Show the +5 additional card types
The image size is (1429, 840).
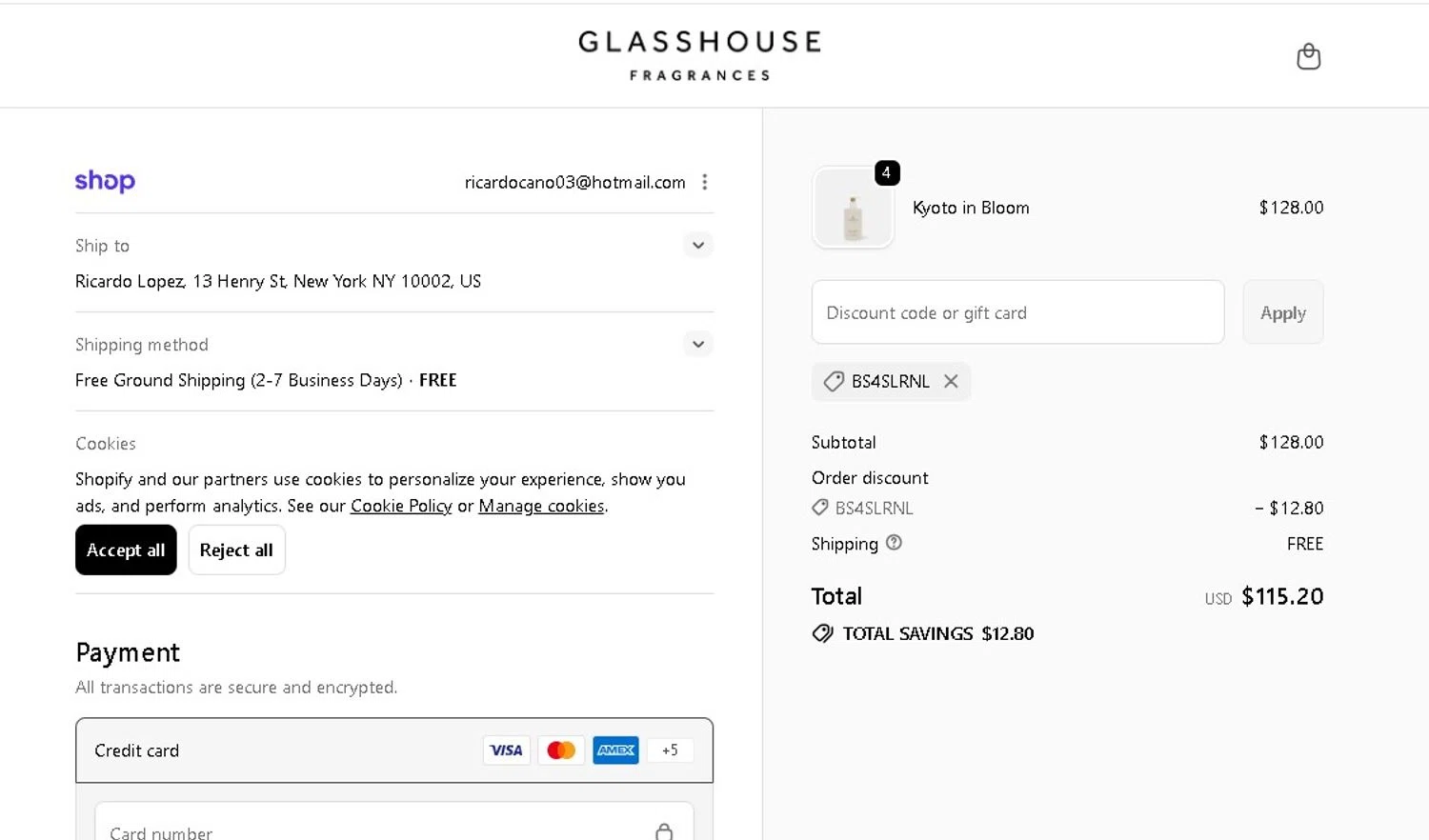[670, 750]
